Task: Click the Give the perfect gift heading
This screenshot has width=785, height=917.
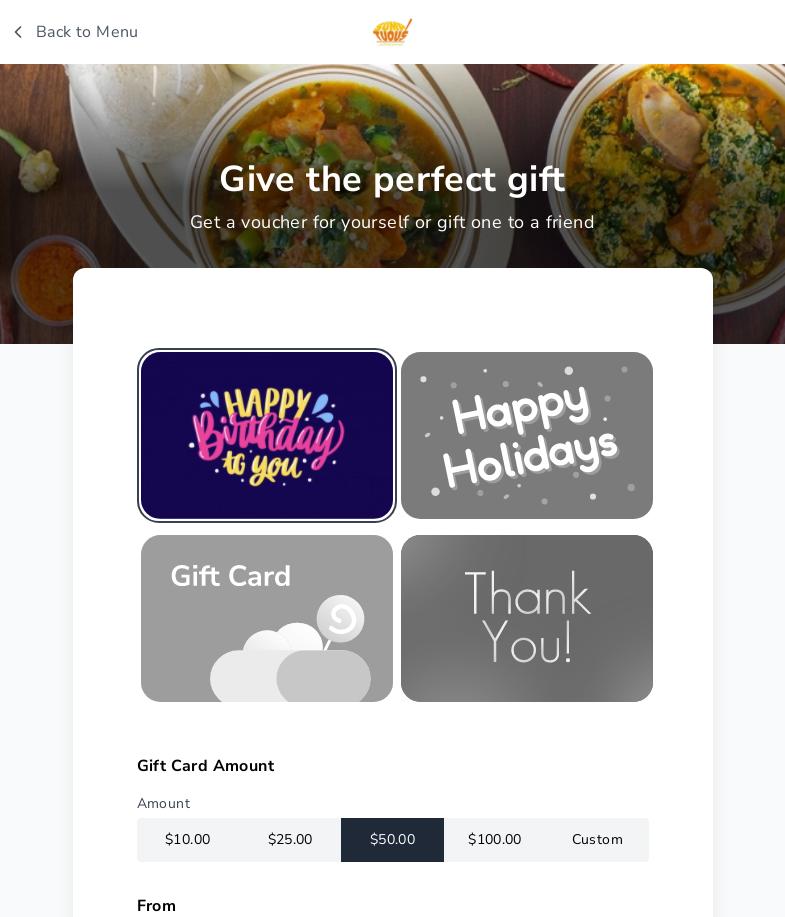Action: coord(392,178)
